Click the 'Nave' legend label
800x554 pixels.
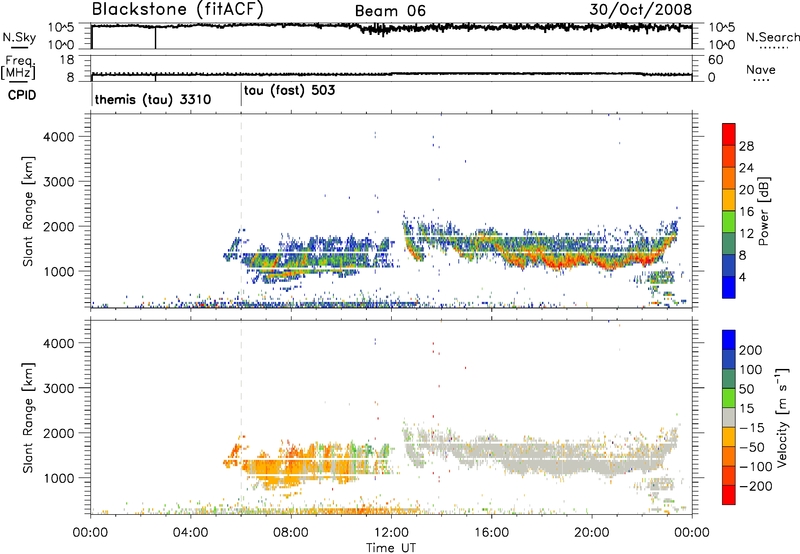[761, 69]
